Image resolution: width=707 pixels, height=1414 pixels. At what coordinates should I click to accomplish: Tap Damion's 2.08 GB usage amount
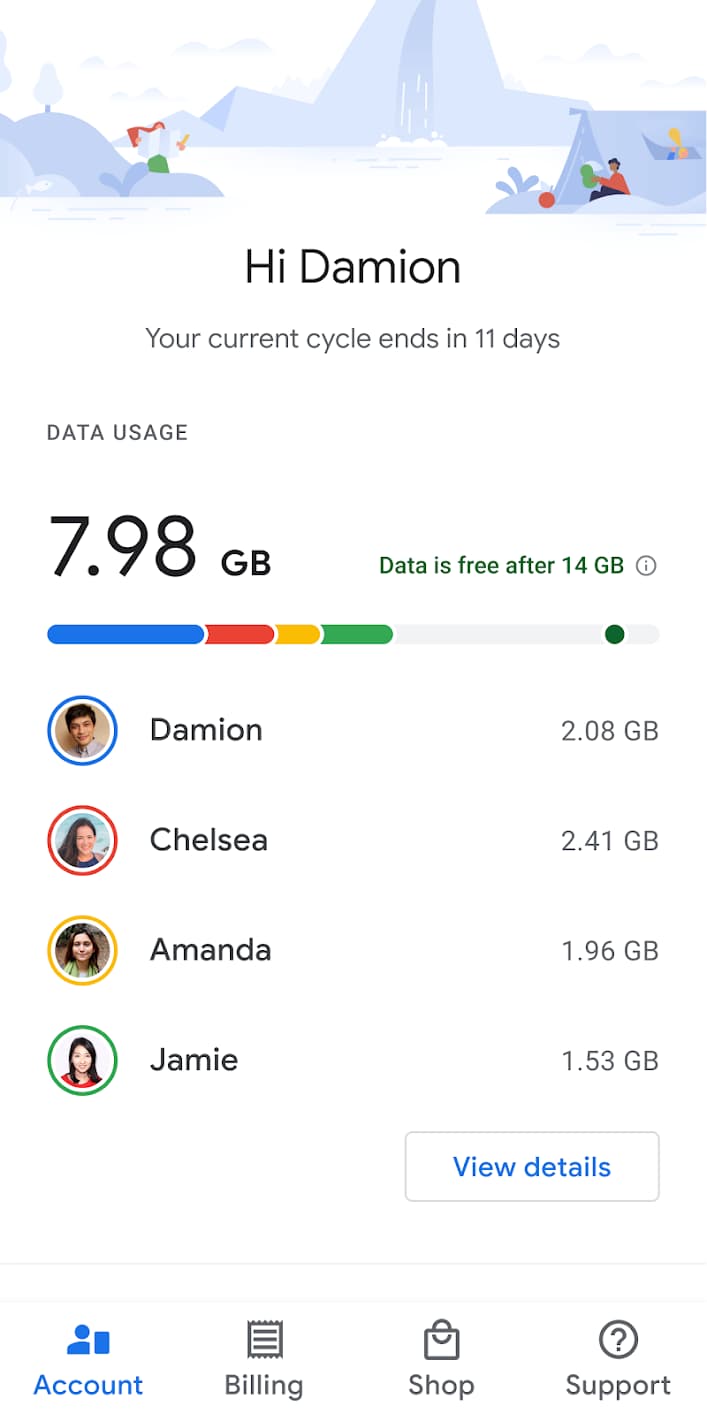(609, 731)
